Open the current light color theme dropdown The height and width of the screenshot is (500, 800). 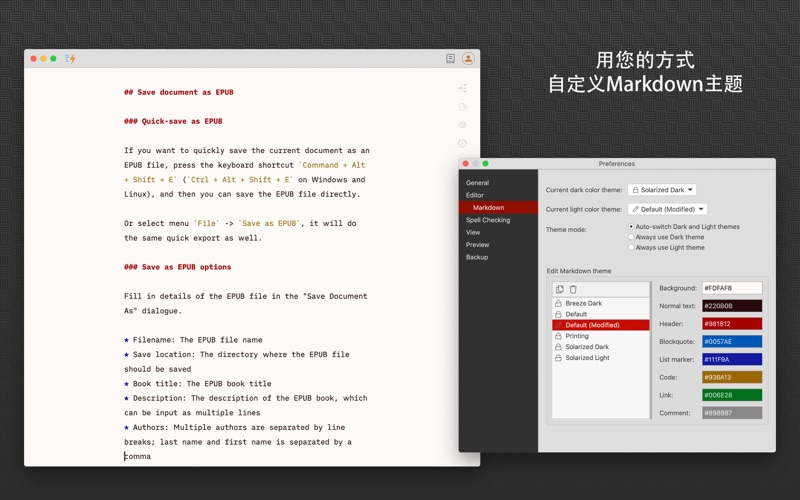click(667, 209)
